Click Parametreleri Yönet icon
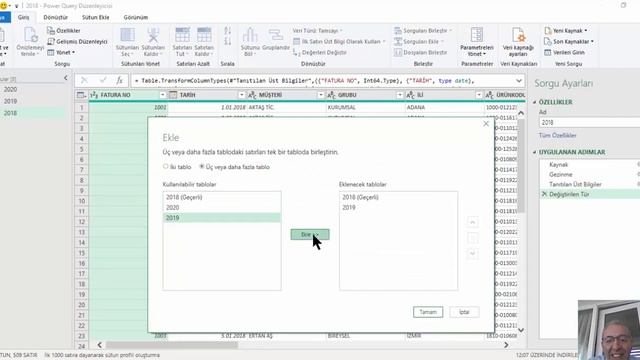Viewport: 640px width, 360px height. coord(476,36)
